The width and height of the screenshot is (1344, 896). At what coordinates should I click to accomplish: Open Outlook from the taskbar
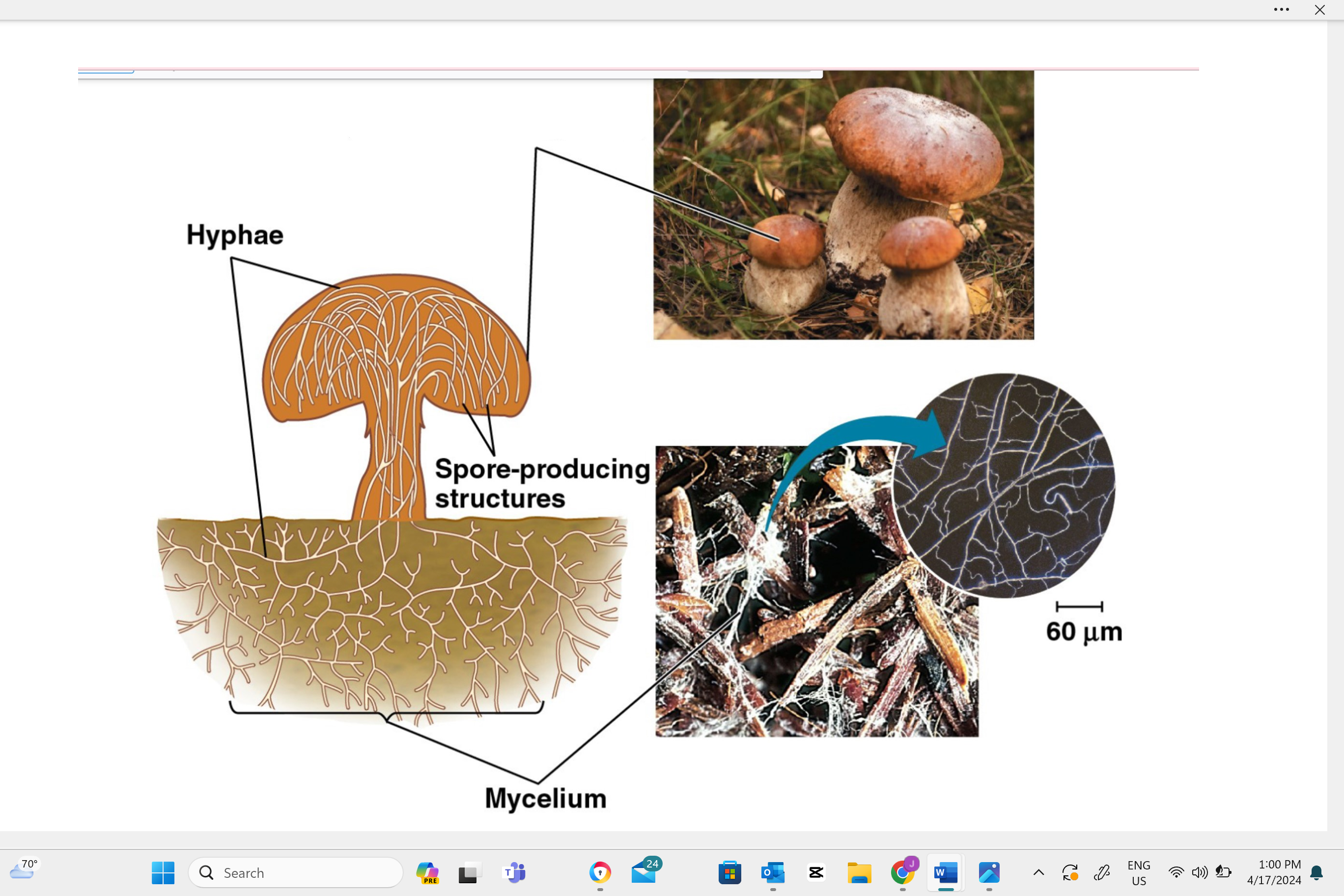773,872
